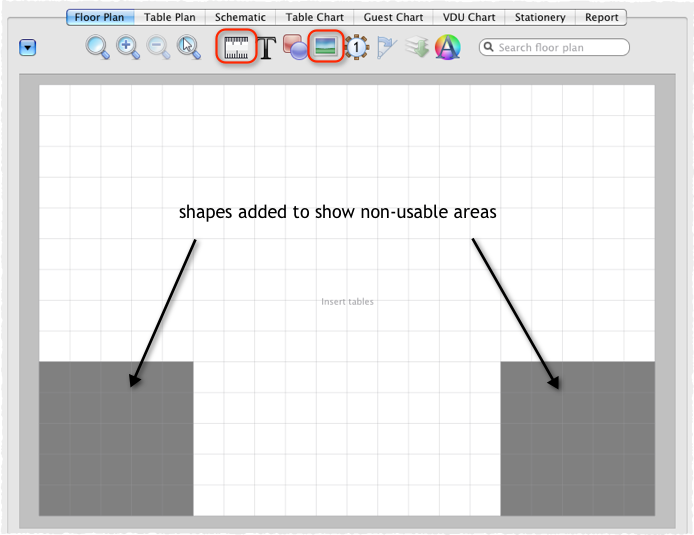Click the zoom to fit magnifier icon
The image size is (694, 535).
coord(98,47)
